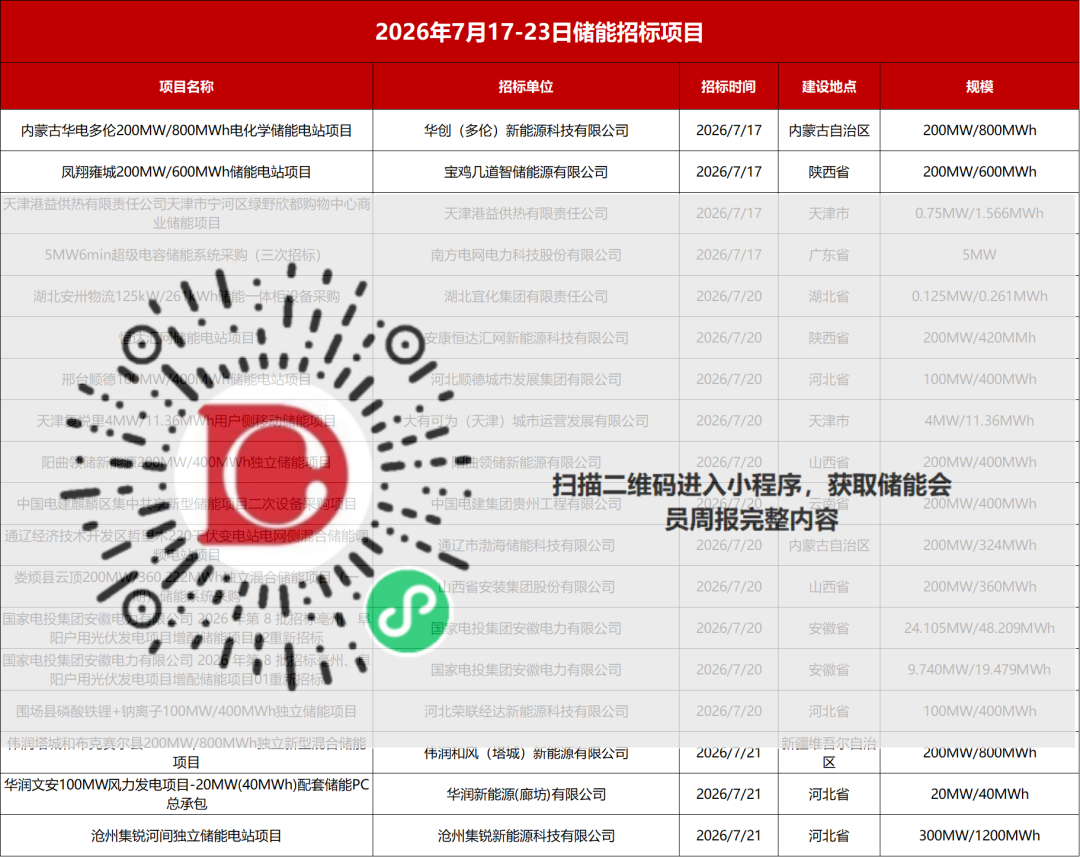Click the location cell 湖北省
The width and height of the screenshot is (1080, 857).
click(x=829, y=296)
